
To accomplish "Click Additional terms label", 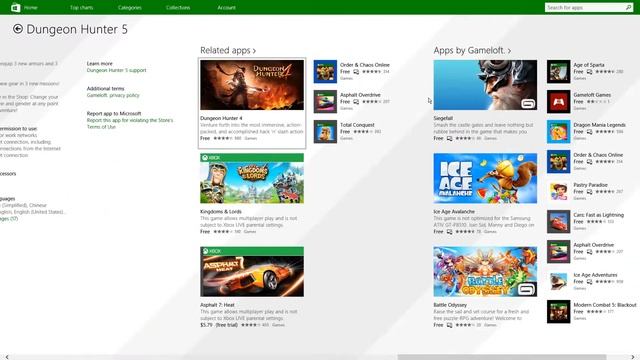I will pyautogui.click(x=105, y=88).
